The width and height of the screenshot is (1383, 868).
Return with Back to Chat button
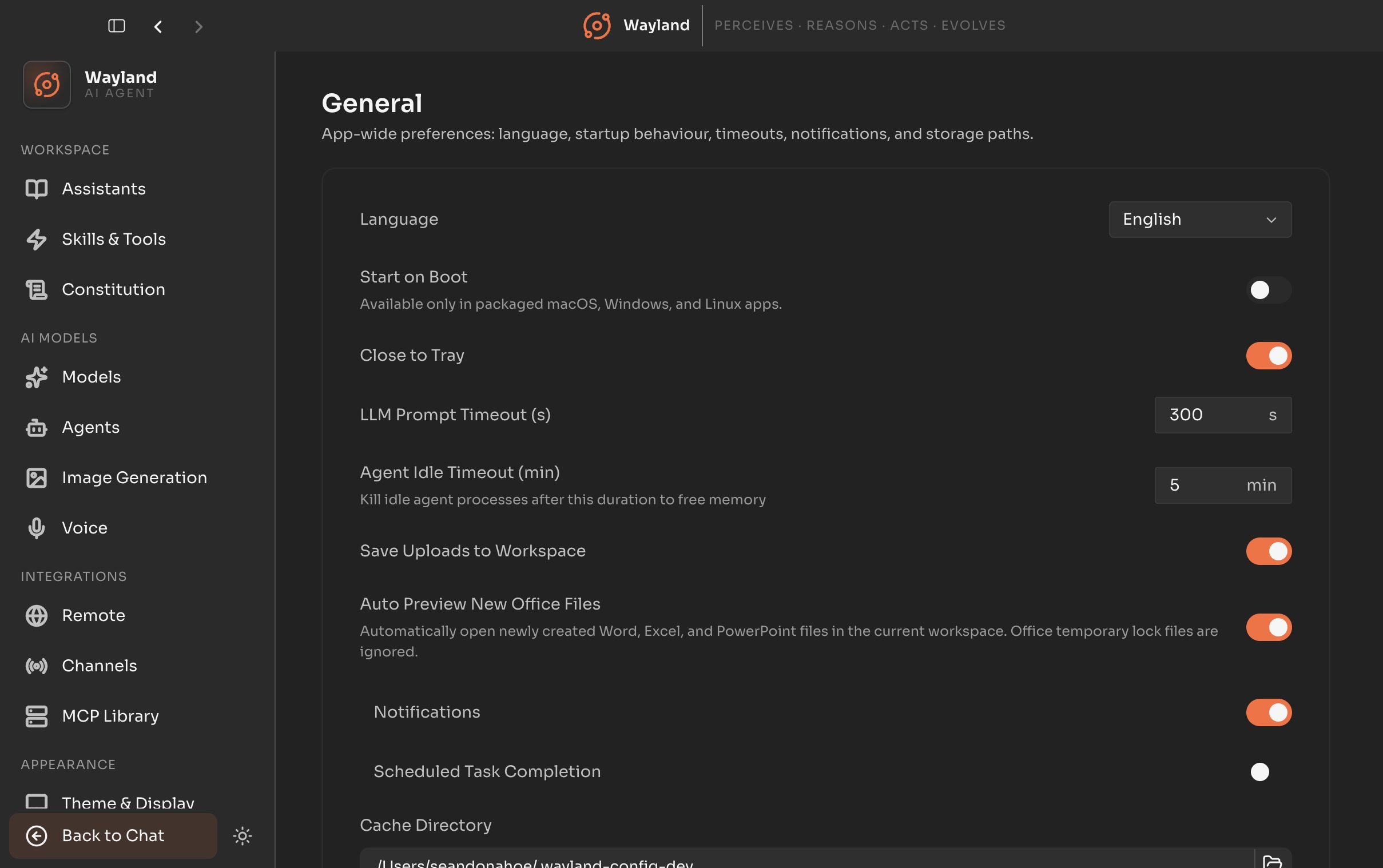tap(113, 836)
